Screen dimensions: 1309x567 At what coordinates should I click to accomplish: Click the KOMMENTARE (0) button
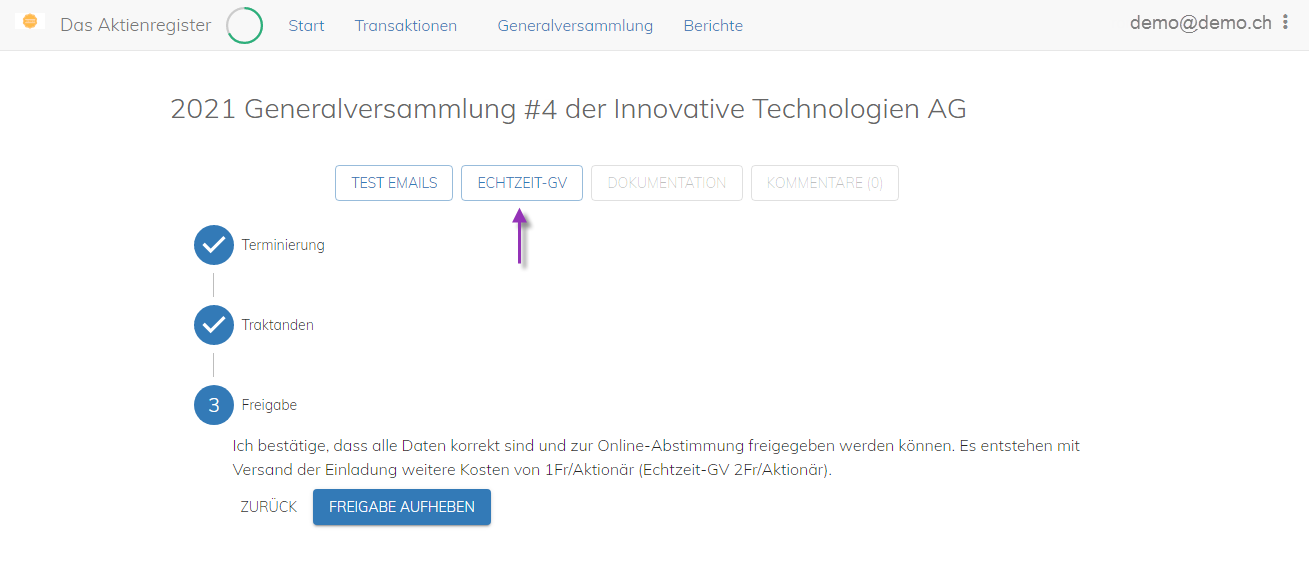click(x=825, y=183)
